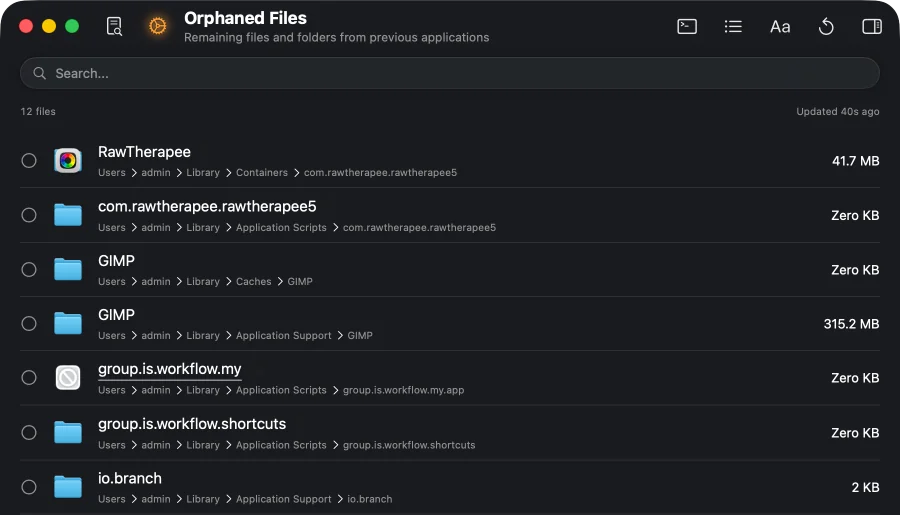The height and width of the screenshot is (515, 900).
Task: Click the refresh arrow icon
Action: [826, 26]
